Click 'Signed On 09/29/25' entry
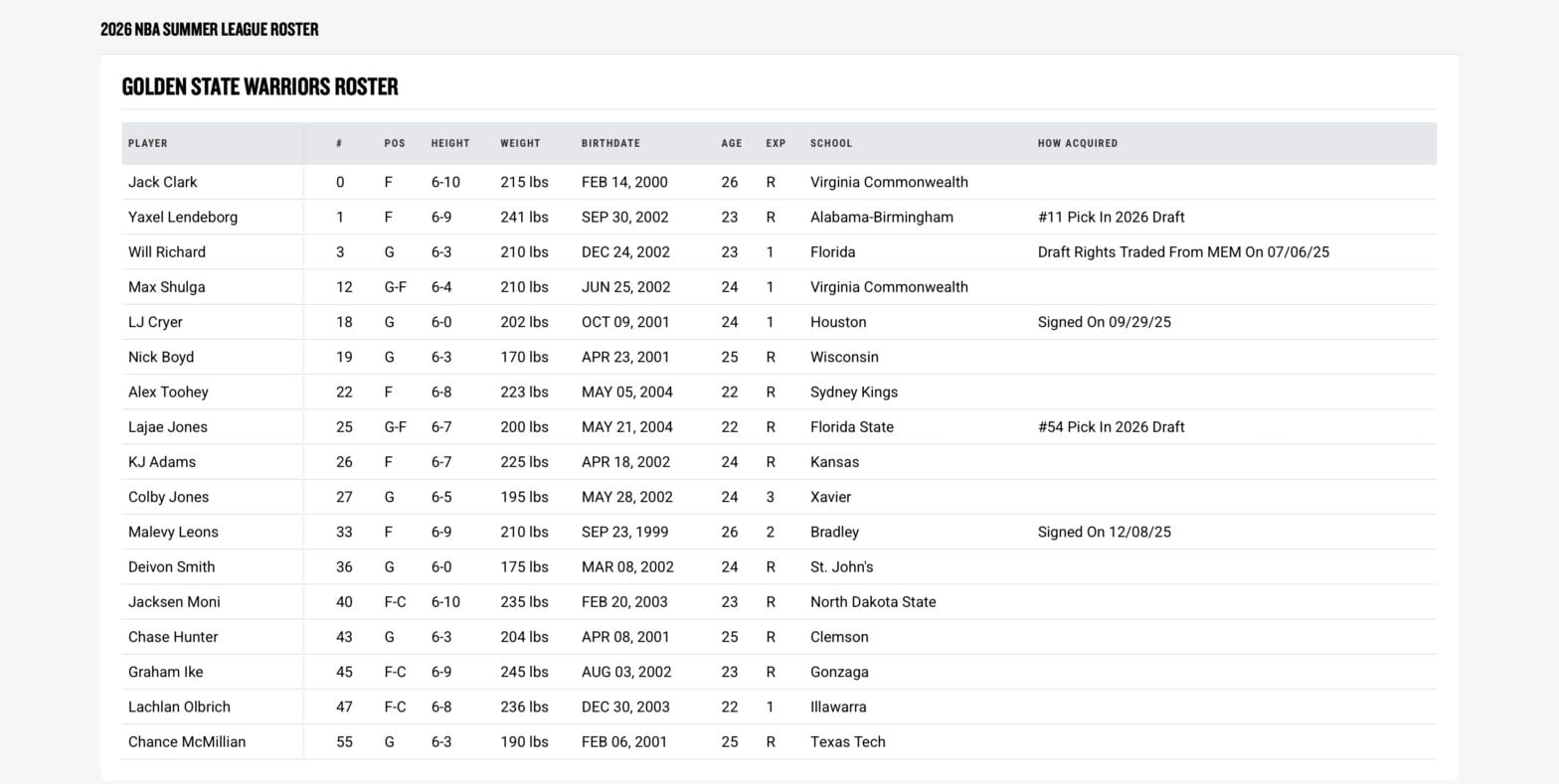The height and width of the screenshot is (784, 1559). (x=1104, y=322)
